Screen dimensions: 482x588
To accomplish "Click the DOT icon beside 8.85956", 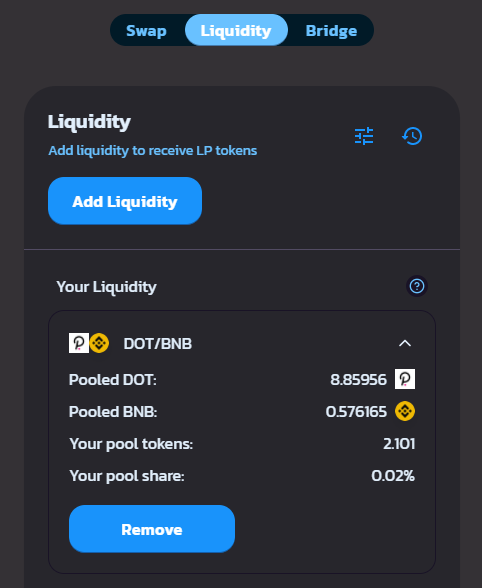I will [x=405, y=379].
